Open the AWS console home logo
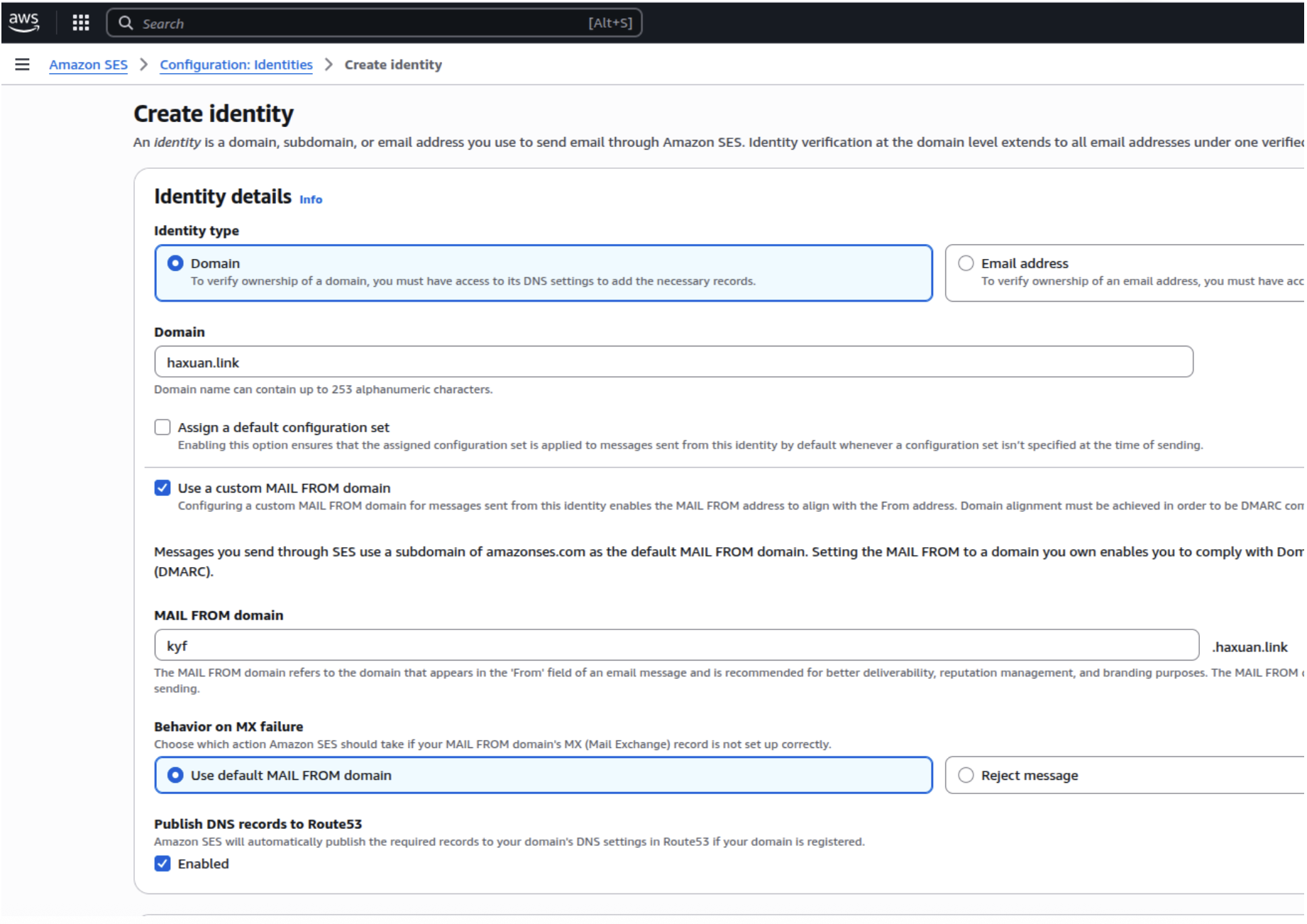 [x=24, y=22]
